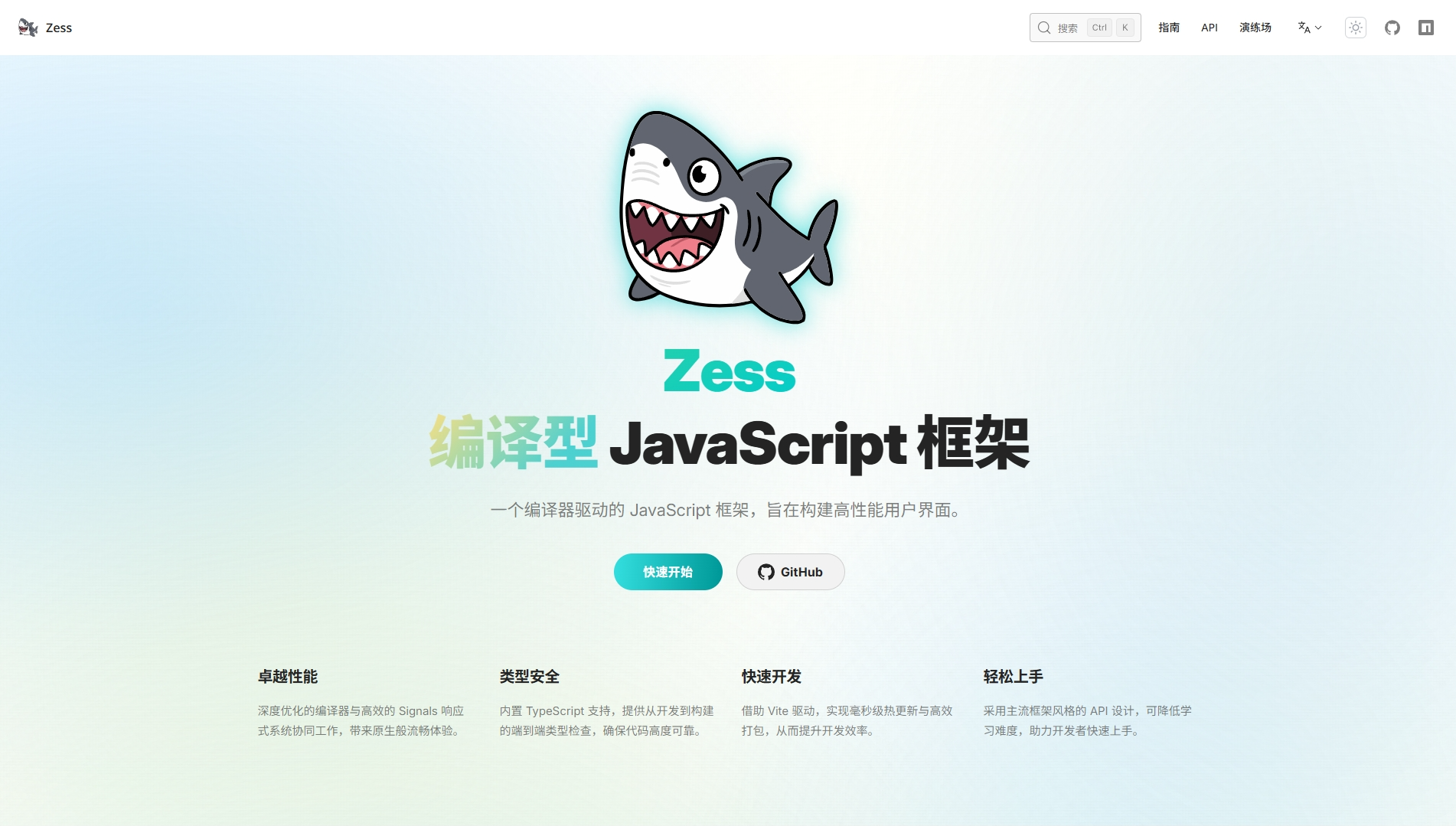The image size is (1456, 826).
Task: Click the 卓越性能 feature heading
Action: pyautogui.click(x=288, y=677)
